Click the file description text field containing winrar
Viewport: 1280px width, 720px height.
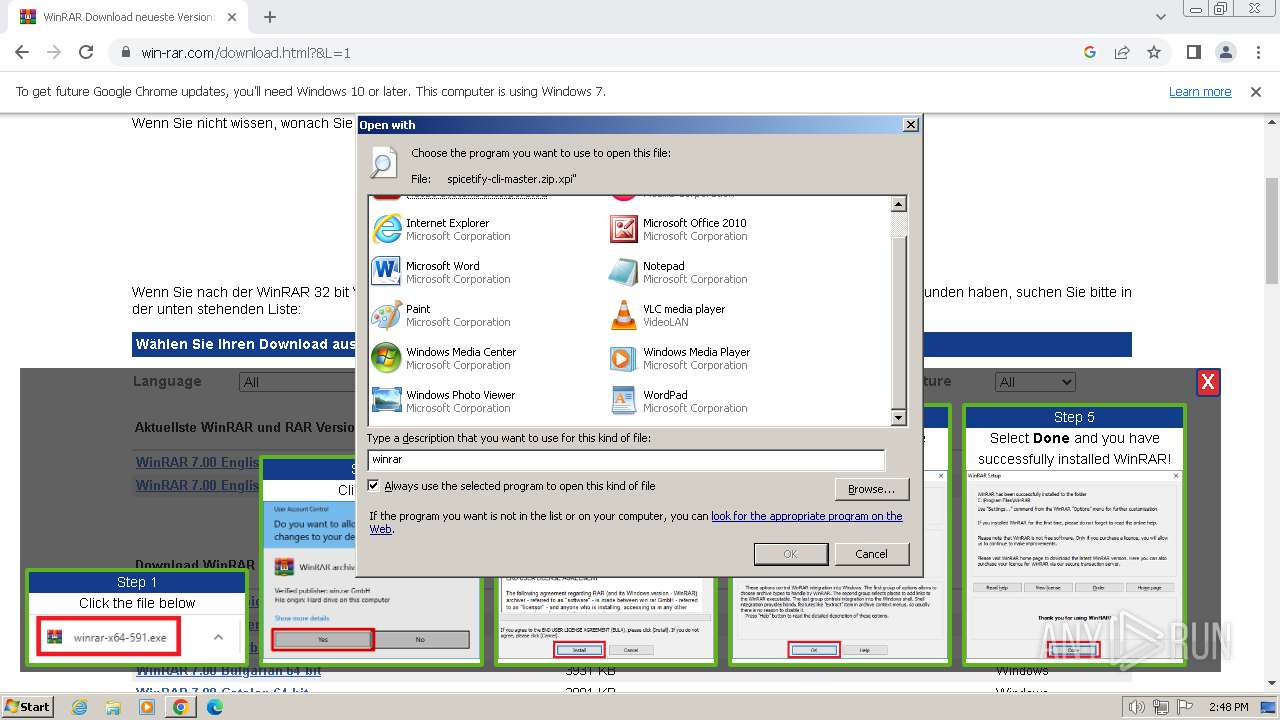[x=626, y=460]
